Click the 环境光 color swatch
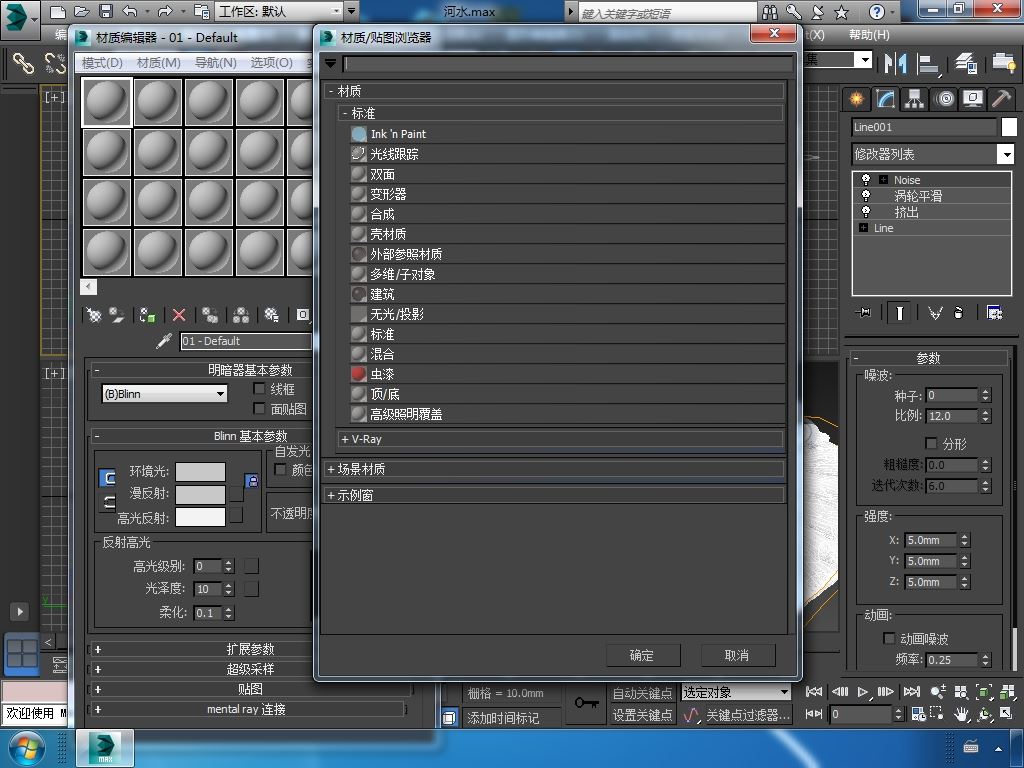This screenshot has width=1024, height=768. (x=200, y=472)
